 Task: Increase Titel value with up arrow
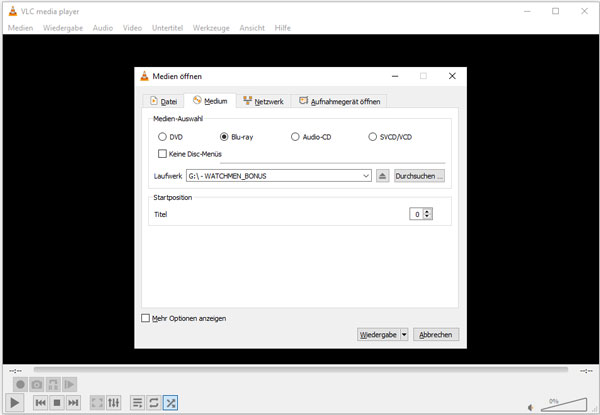tap(427, 211)
